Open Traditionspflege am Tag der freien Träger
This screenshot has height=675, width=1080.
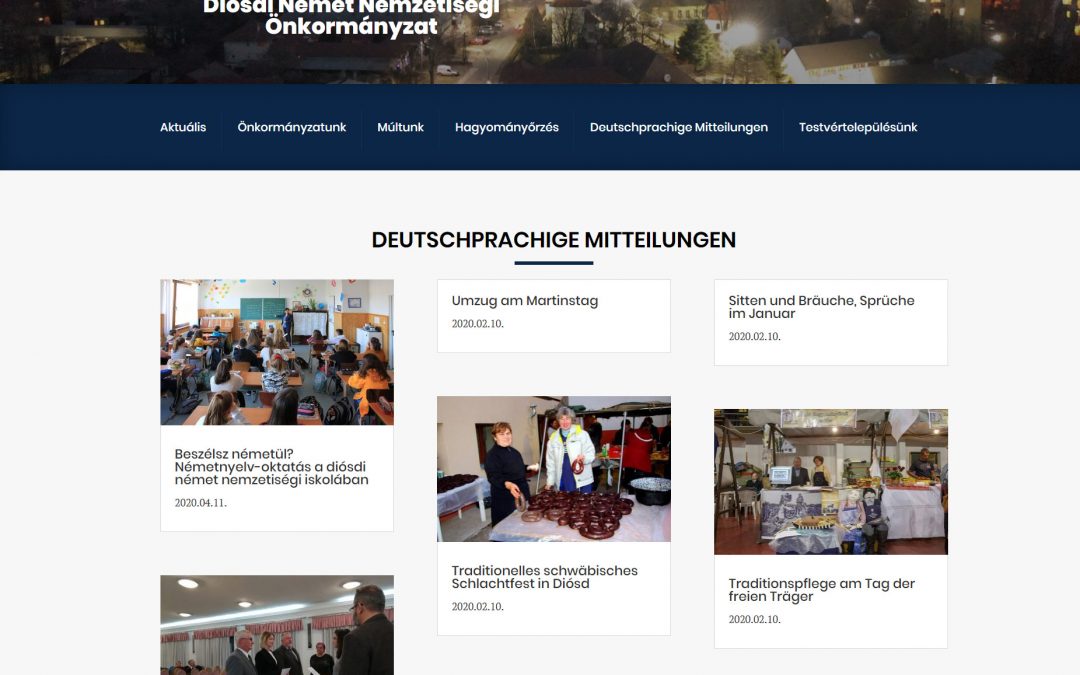click(x=821, y=590)
